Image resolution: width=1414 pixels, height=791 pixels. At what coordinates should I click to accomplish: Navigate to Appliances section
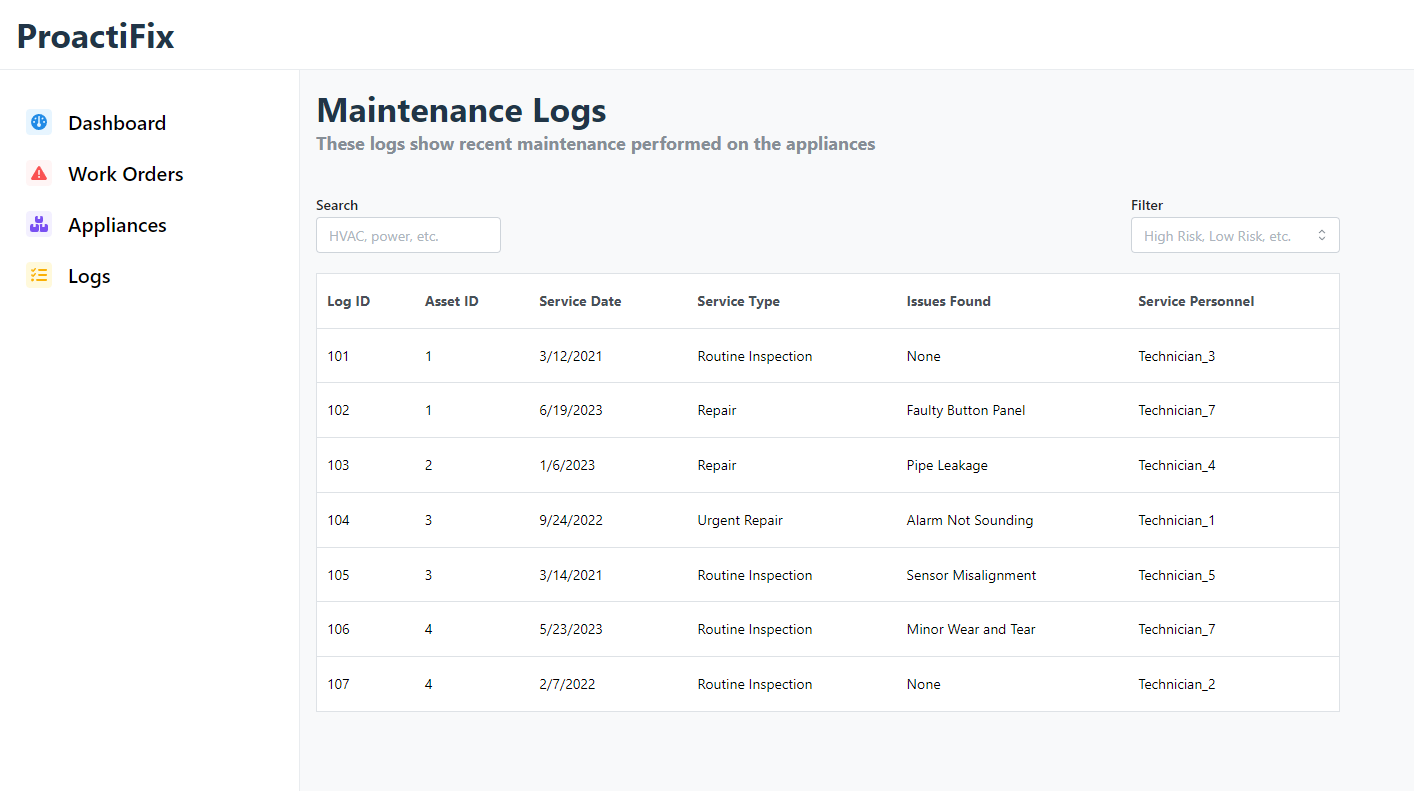pyautogui.click(x=117, y=225)
